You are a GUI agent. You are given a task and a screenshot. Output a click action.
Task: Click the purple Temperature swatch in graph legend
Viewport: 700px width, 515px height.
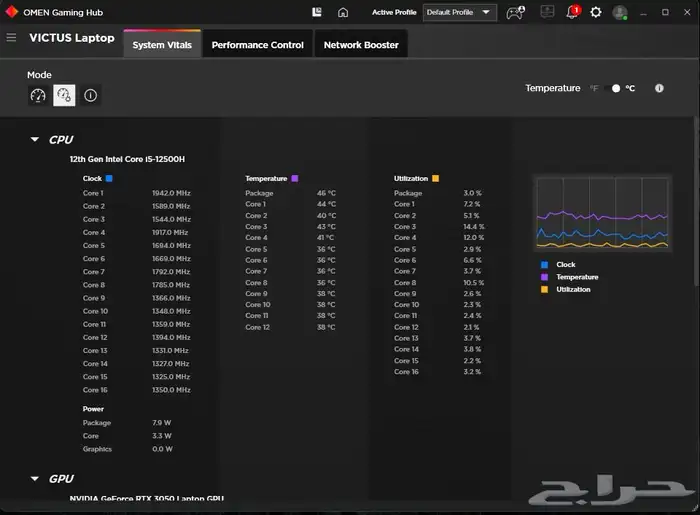pos(544,277)
